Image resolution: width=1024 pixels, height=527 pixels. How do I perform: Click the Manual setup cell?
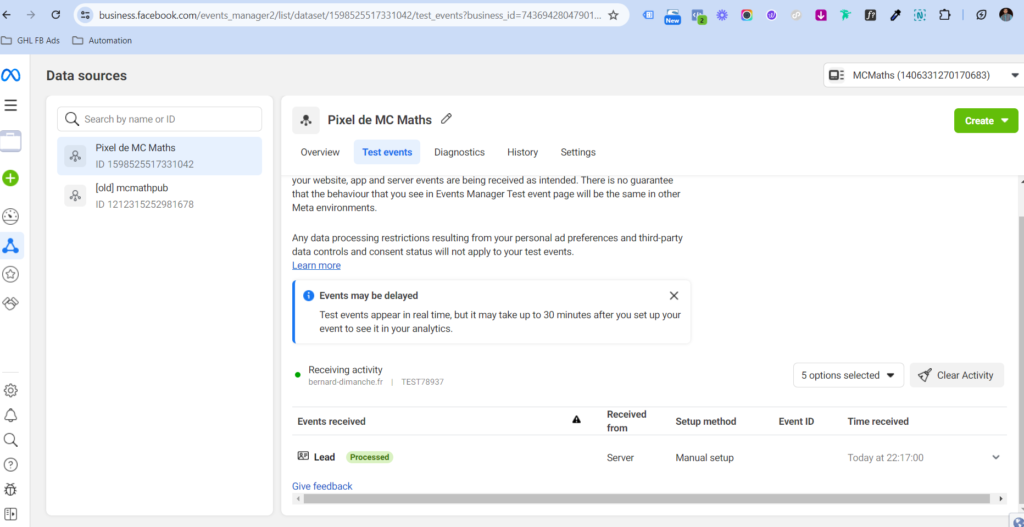704,458
